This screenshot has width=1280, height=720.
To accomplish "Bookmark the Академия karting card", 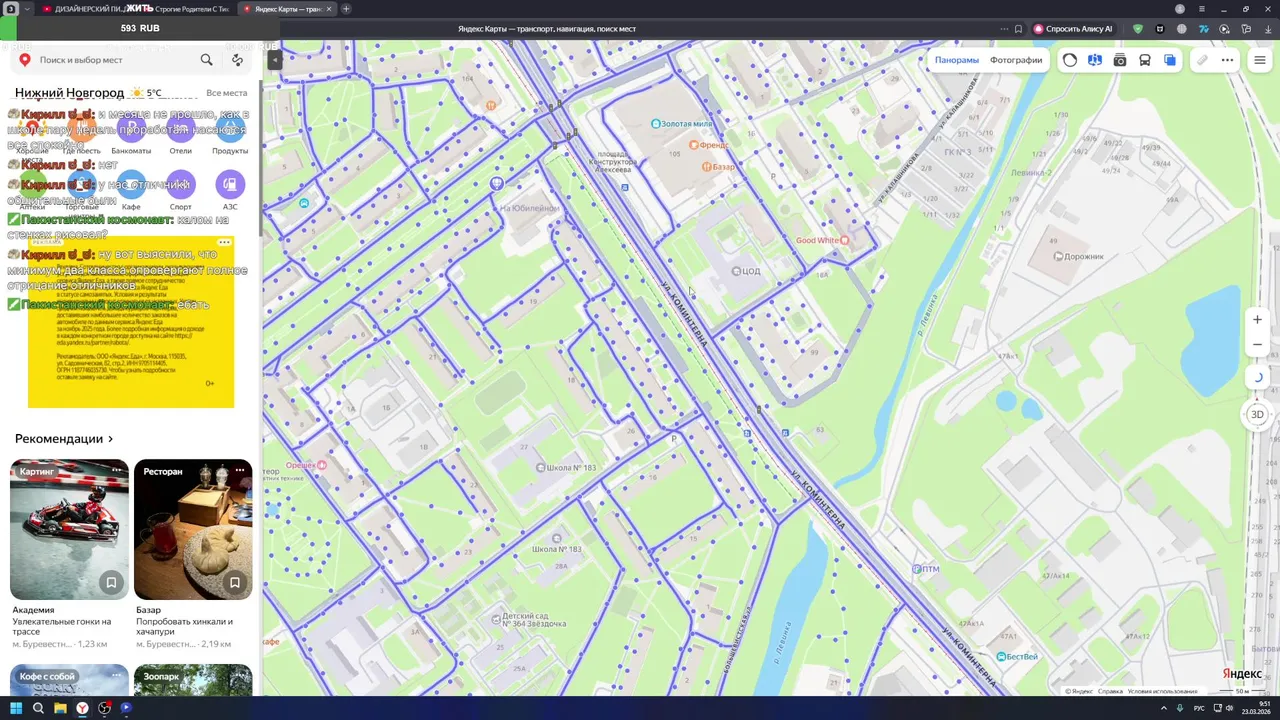I will (111, 582).
